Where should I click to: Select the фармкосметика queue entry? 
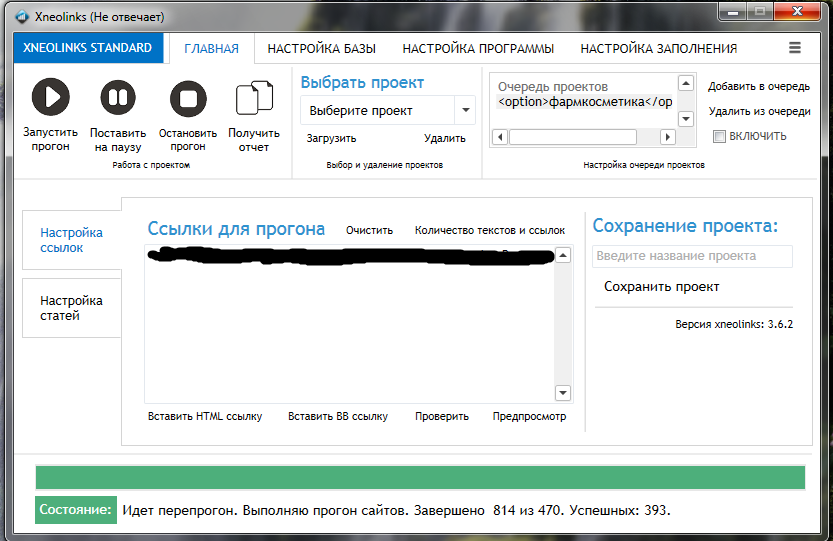[x=585, y=102]
